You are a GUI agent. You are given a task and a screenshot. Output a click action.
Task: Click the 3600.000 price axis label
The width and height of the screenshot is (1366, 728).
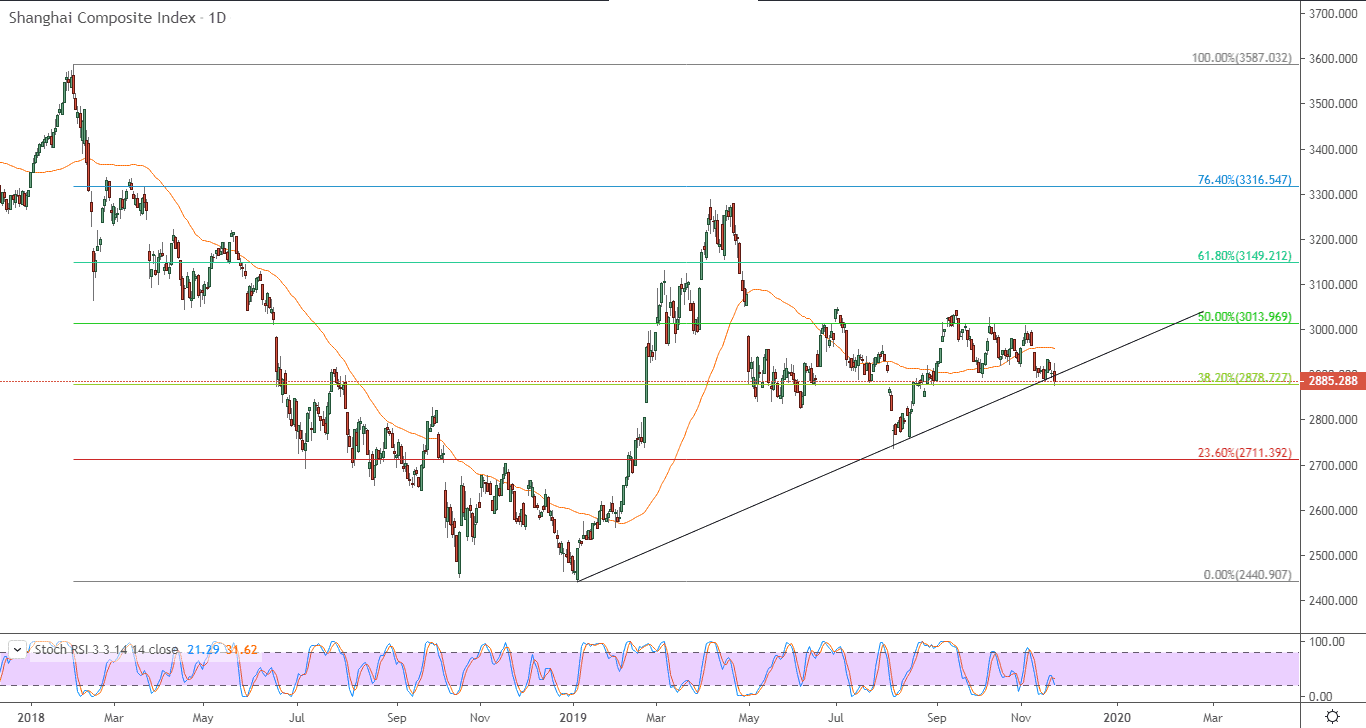click(1333, 59)
